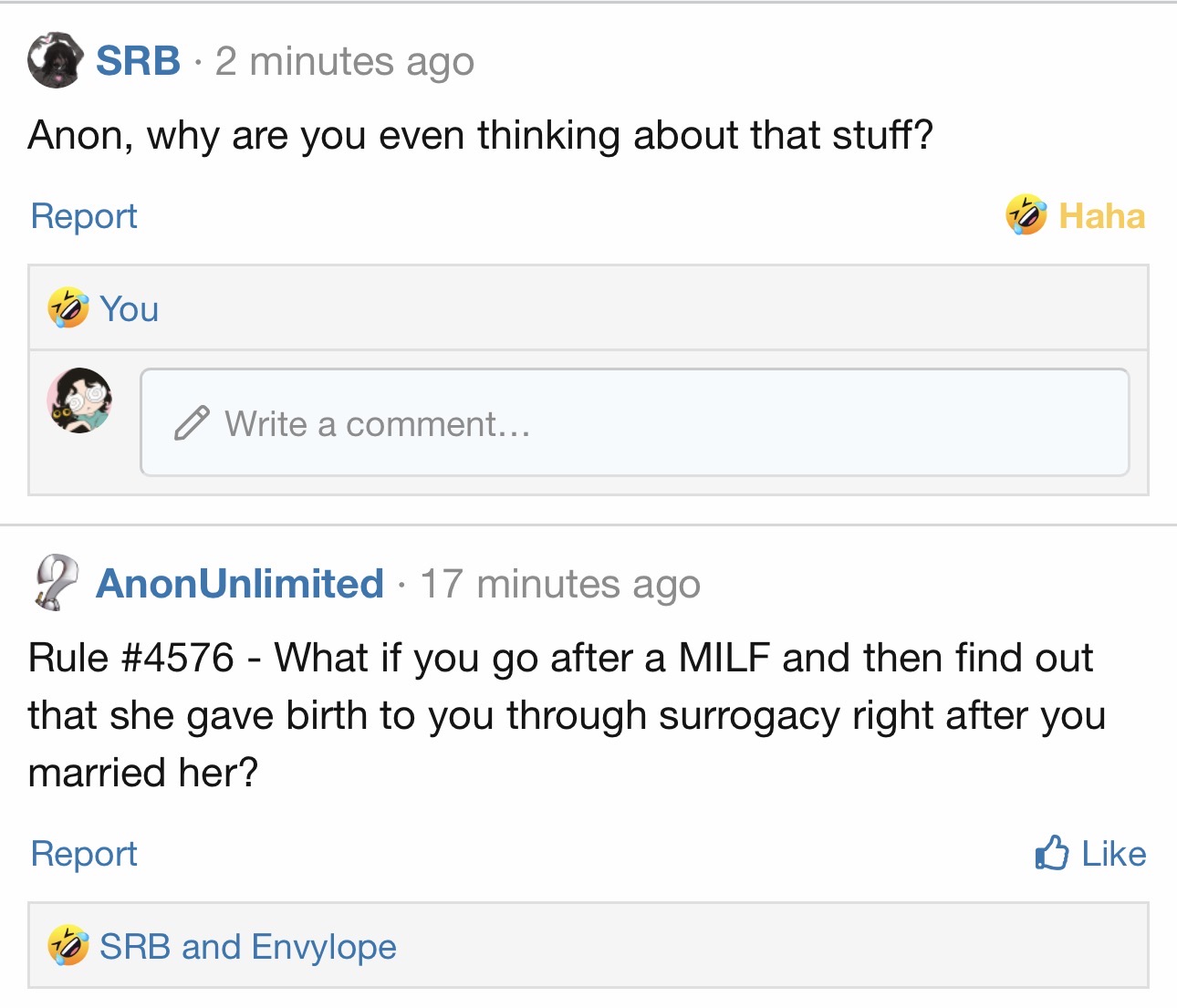Click SRB's profile avatar
1177x1008 pixels.
(x=56, y=60)
